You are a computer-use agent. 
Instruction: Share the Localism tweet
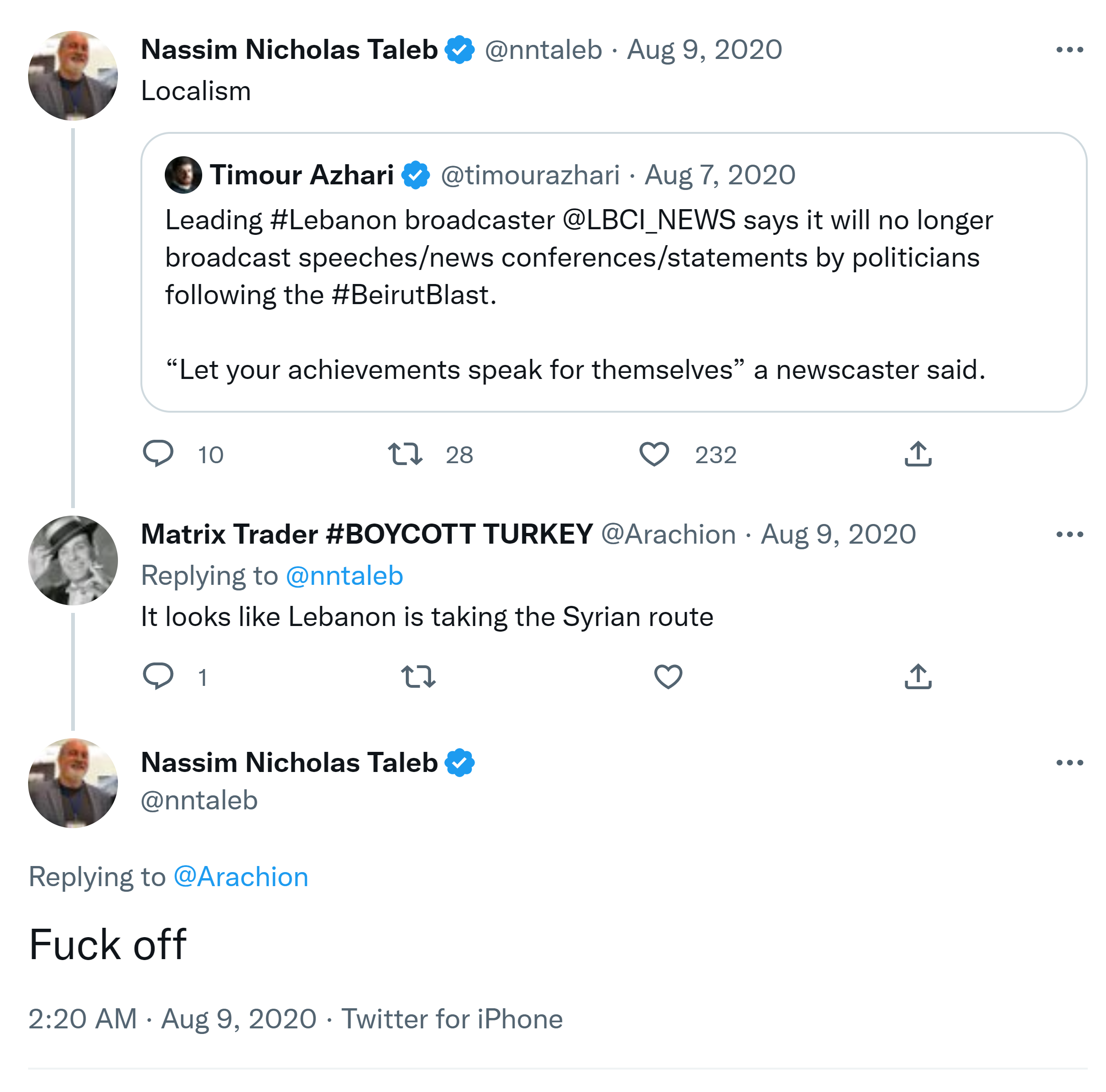[918, 454]
